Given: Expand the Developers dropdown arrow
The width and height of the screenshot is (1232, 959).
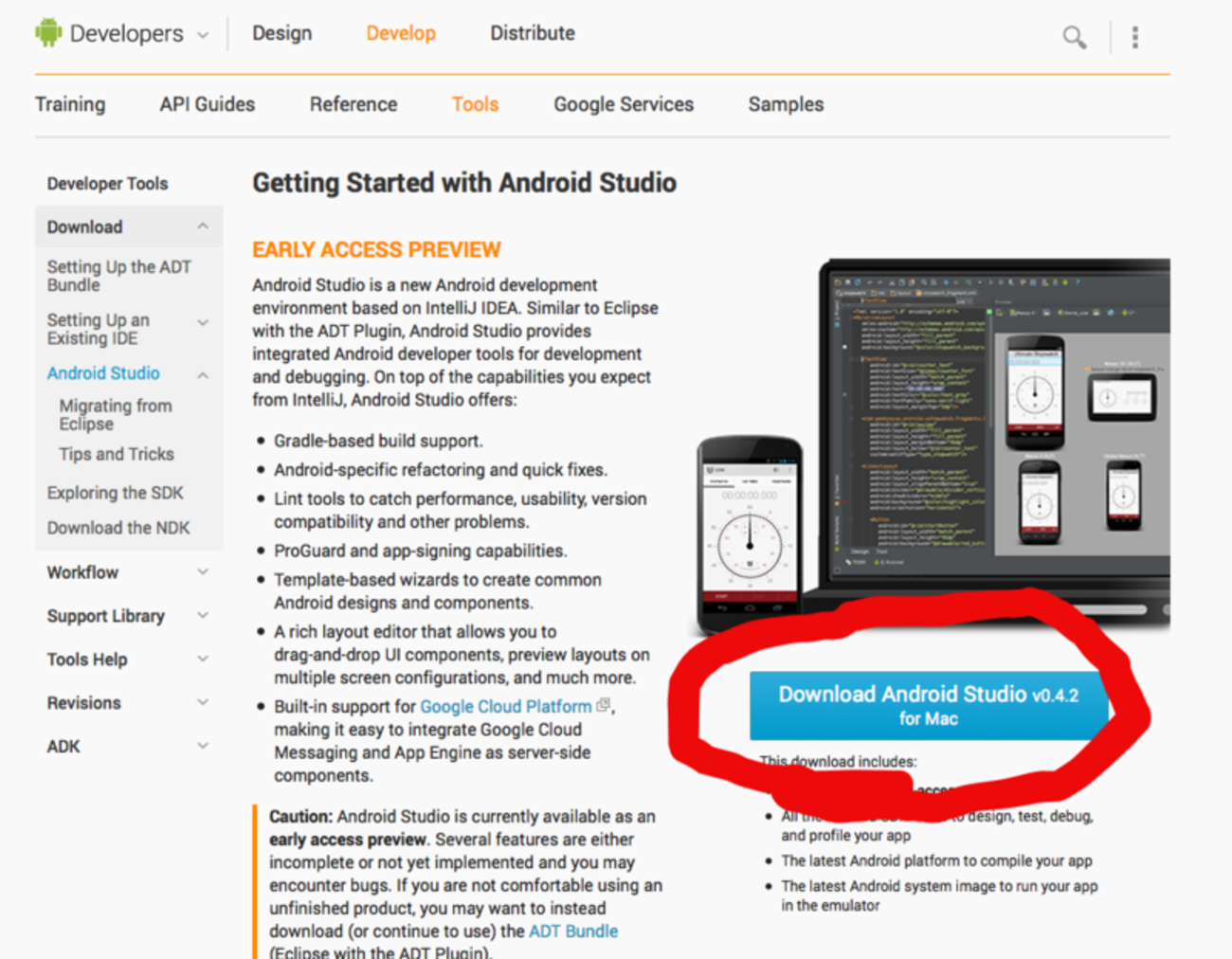Looking at the screenshot, I should [x=203, y=35].
